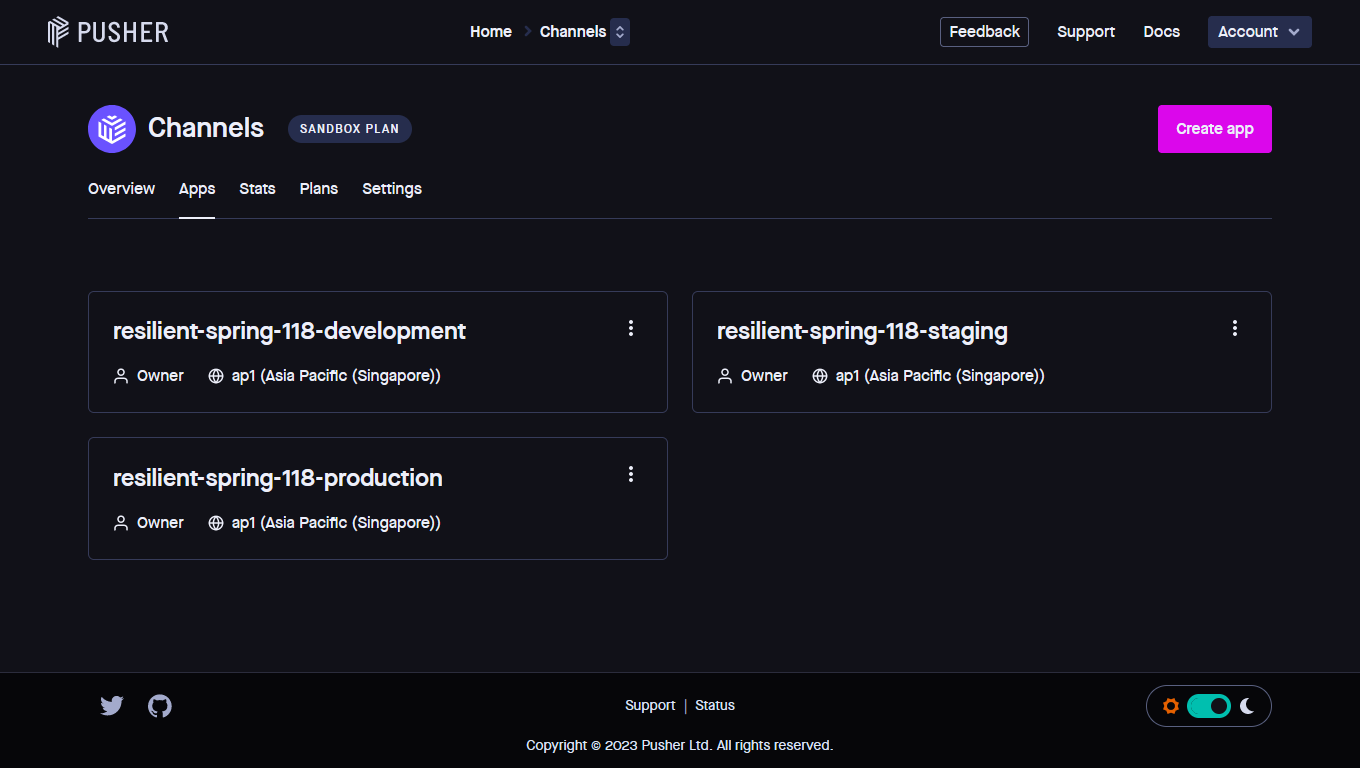Click 'Owner' on the production app card
1360x768 pixels.
(160, 523)
